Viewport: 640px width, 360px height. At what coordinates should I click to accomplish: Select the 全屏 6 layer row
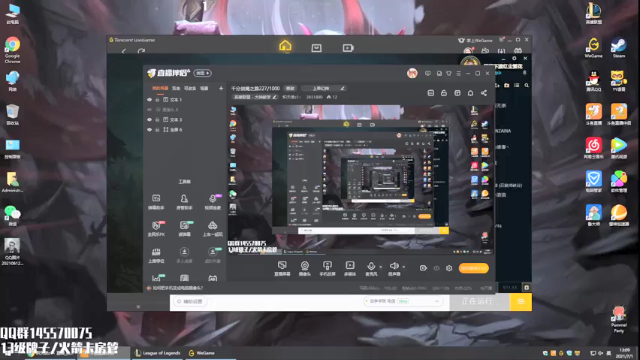184,130
